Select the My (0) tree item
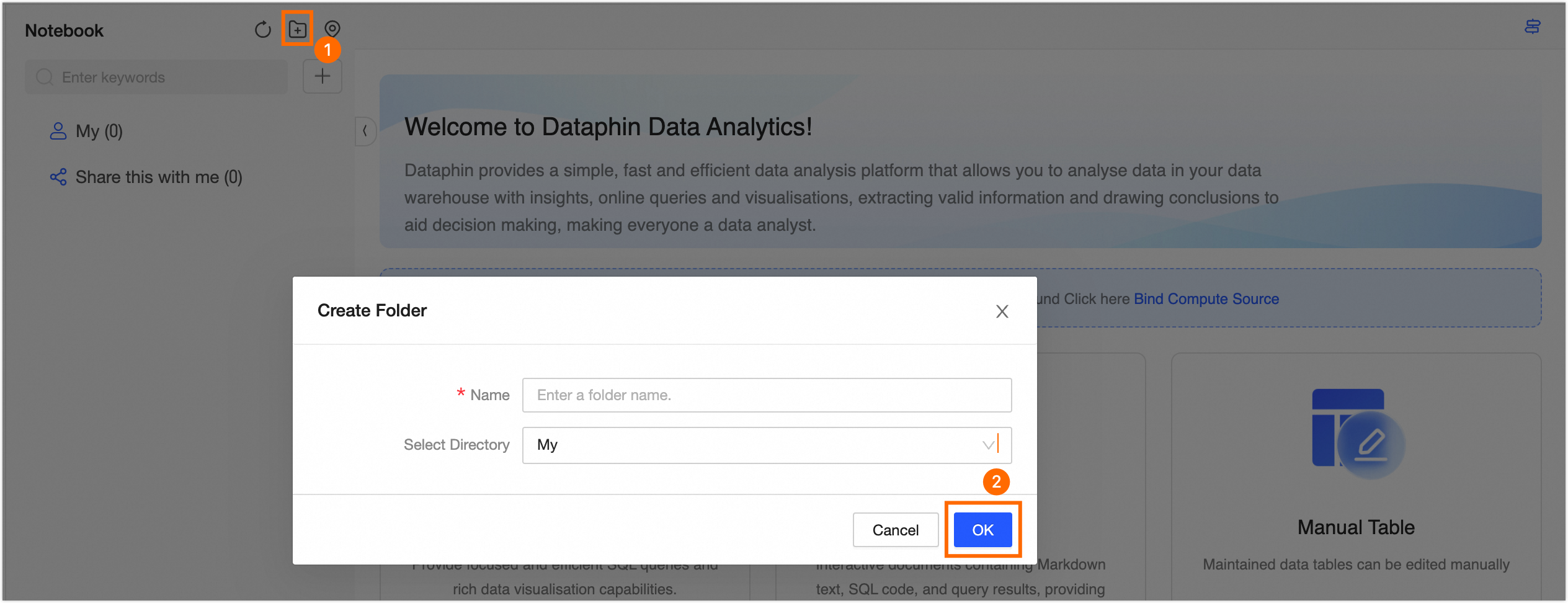Viewport: 1568px width, 603px height. coord(87,132)
